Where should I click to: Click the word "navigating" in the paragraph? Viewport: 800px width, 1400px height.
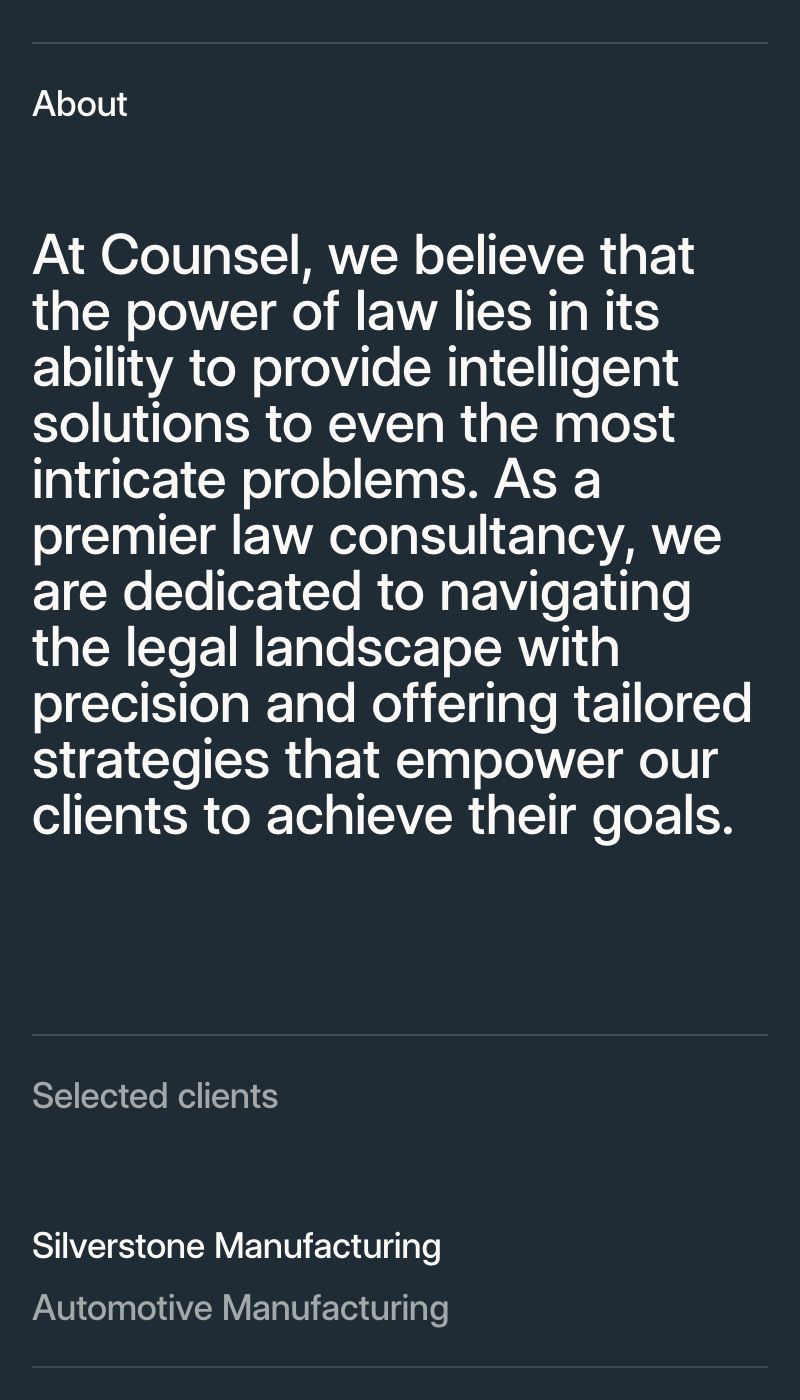[565, 592]
